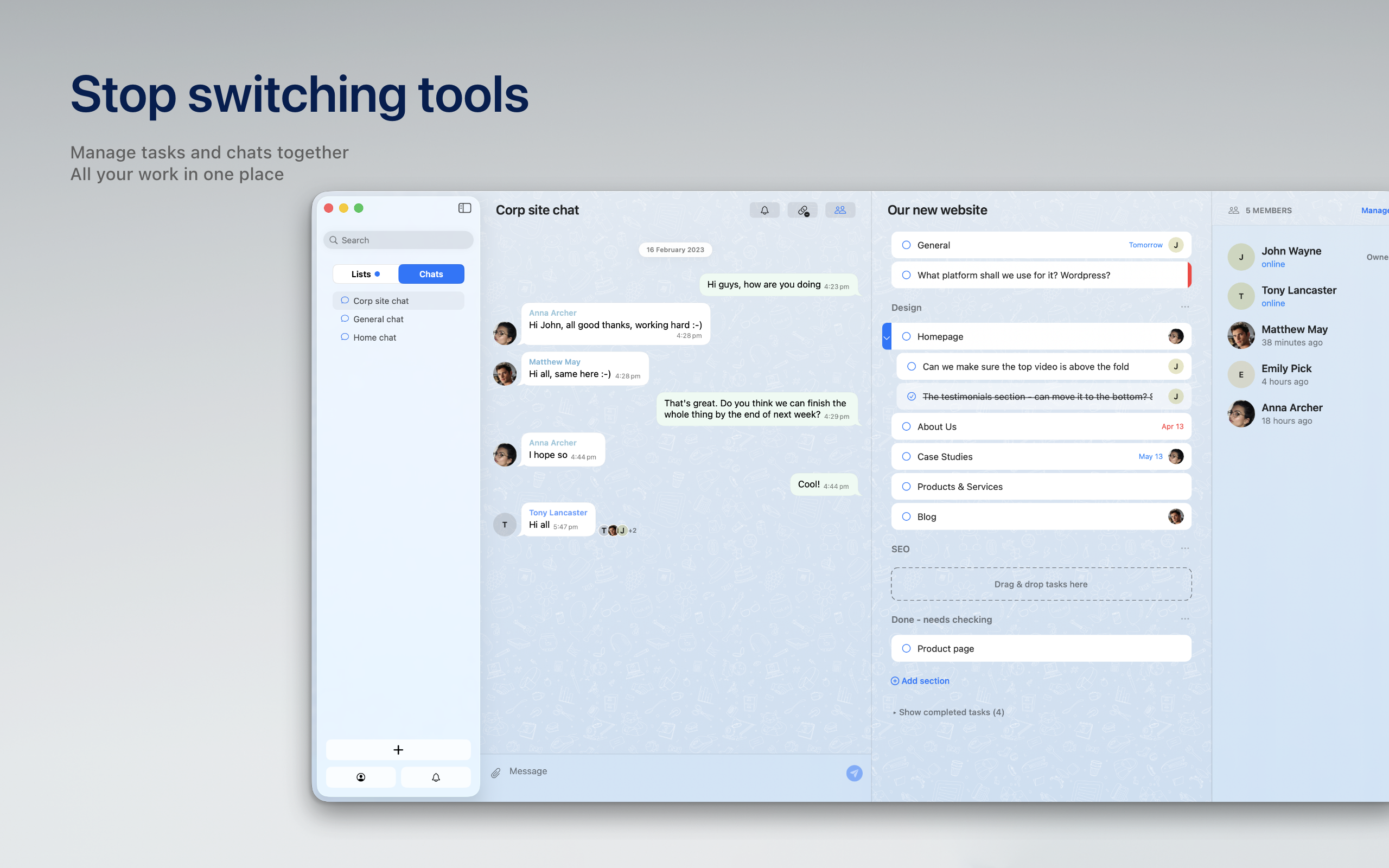Screen dimensions: 1389x868
Task: Click the assignee avatar on Case Studies task
Action: (x=1175, y=456)
